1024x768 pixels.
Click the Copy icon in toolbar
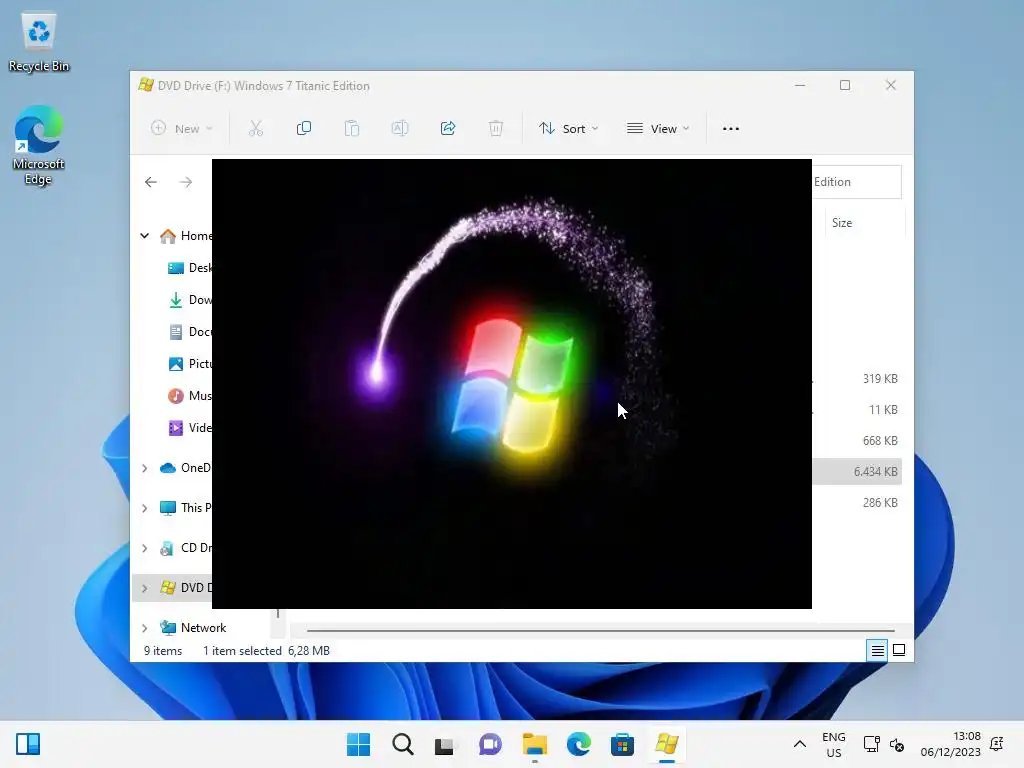point(304,129)
